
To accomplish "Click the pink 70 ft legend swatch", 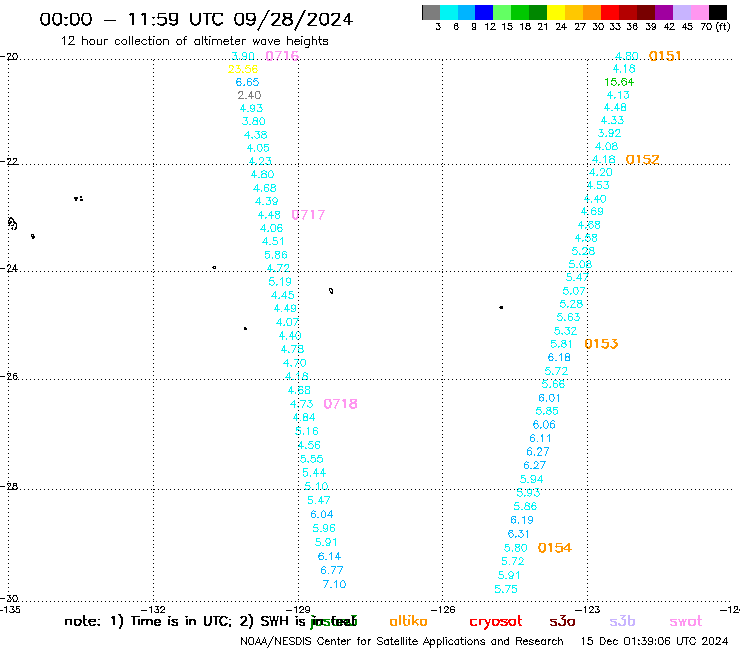I will pos(699,13).
